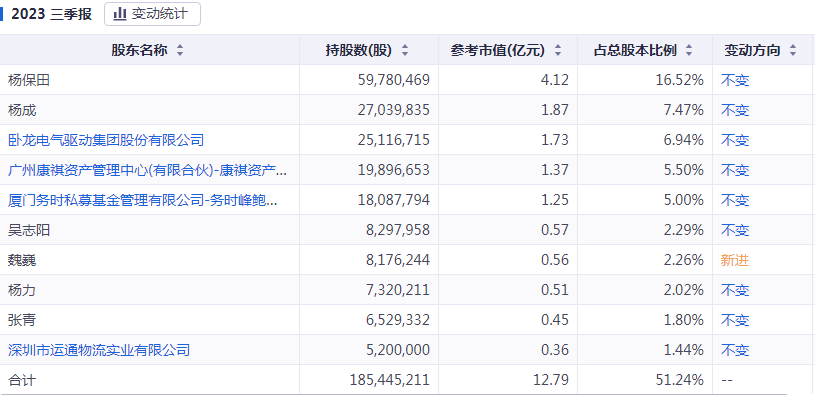
Task: Click market value 4.12
Action: click(x=556, y=80)
